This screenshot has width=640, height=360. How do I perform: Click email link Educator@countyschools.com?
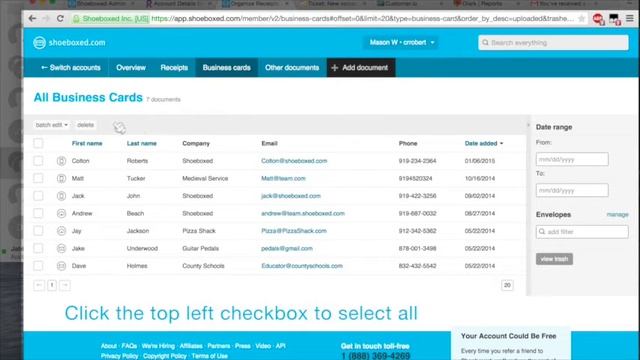302,266
